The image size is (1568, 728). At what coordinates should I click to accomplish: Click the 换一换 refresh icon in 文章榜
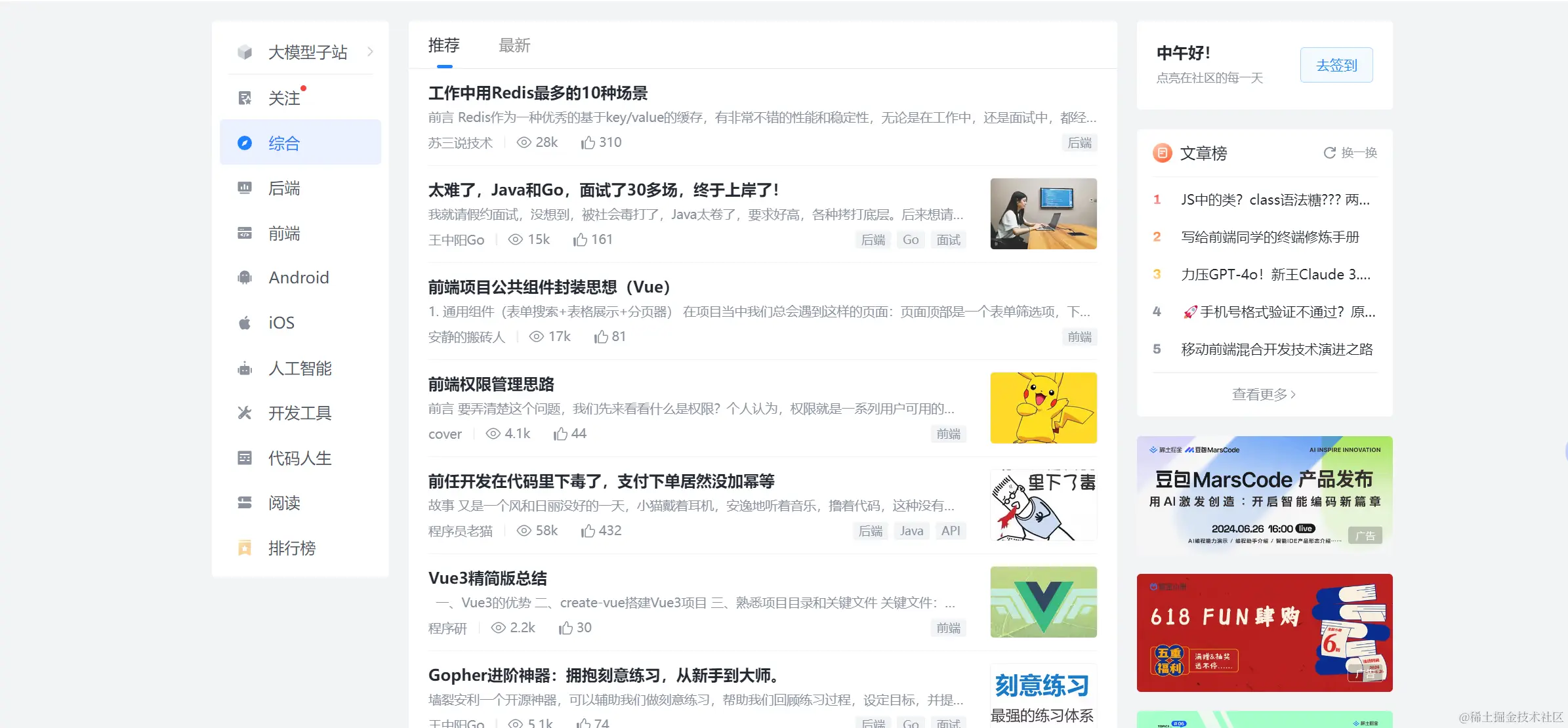(x=1330, y=153)
